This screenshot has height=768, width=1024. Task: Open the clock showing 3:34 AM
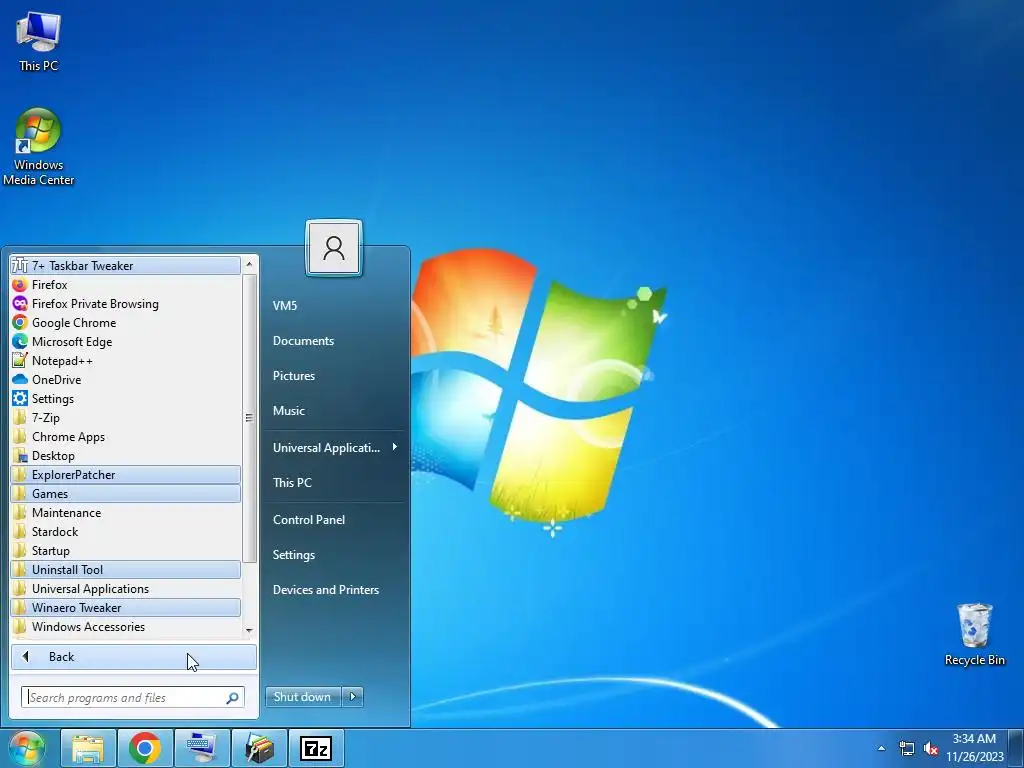(x=974, y=748)
